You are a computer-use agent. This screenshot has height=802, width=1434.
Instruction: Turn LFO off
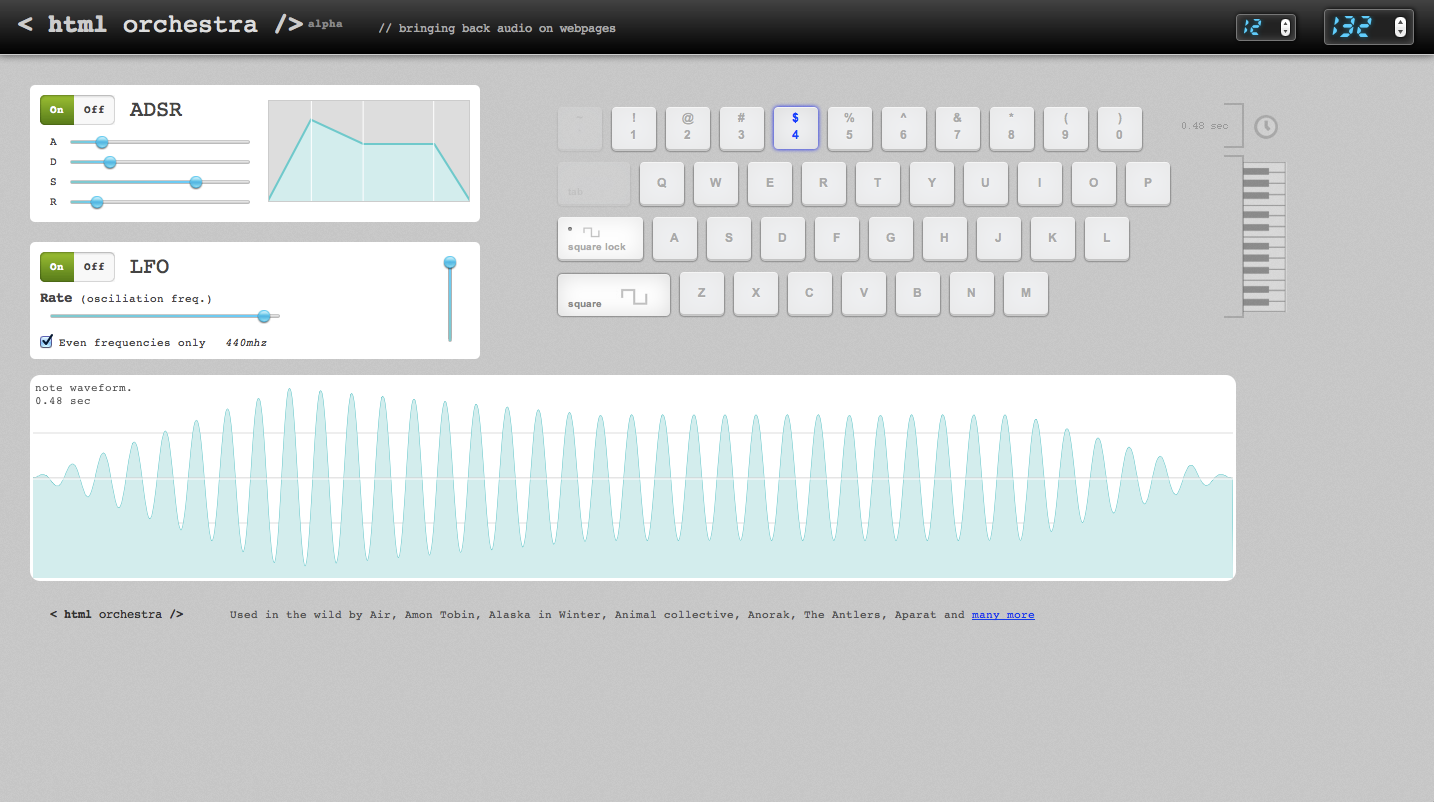coord(94,267)
